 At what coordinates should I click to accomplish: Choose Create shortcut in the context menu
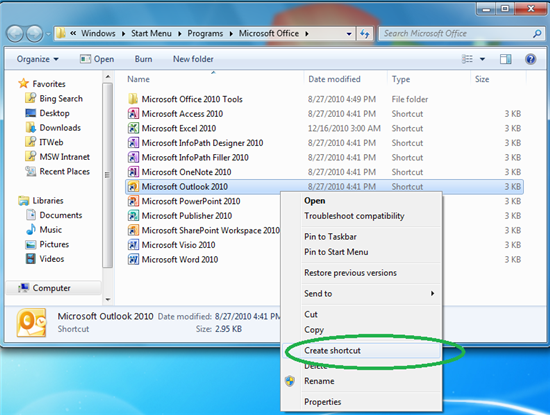[x=361, y=350]
